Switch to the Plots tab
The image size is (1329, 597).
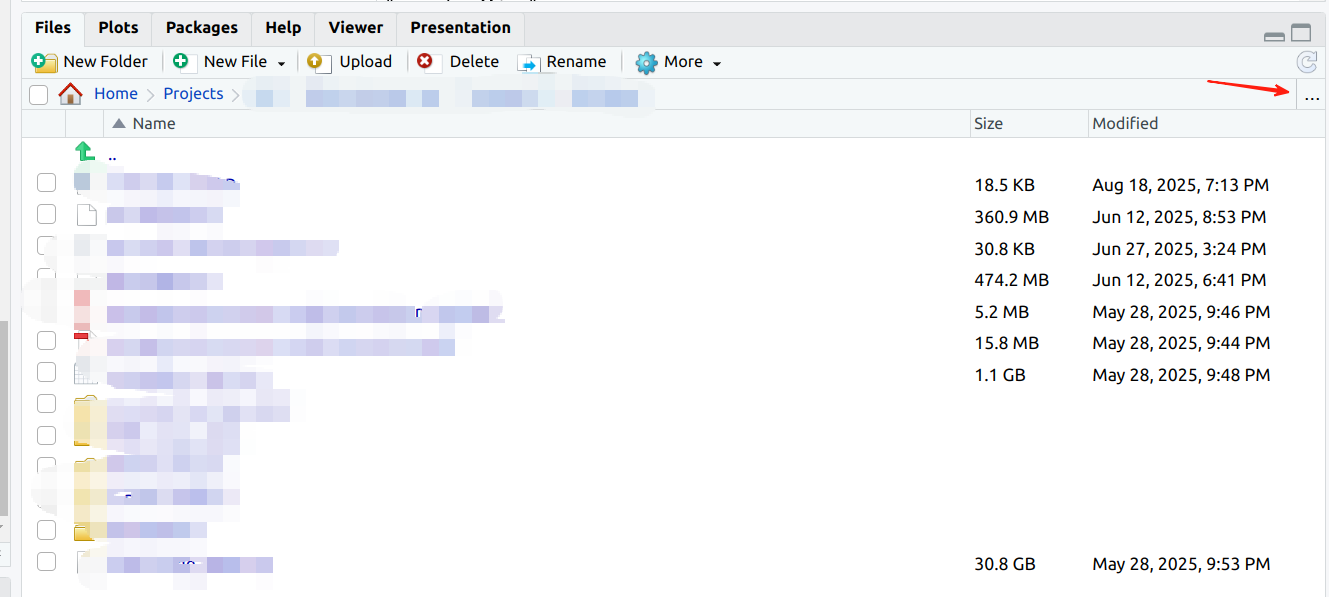click(x=118, y=28)
